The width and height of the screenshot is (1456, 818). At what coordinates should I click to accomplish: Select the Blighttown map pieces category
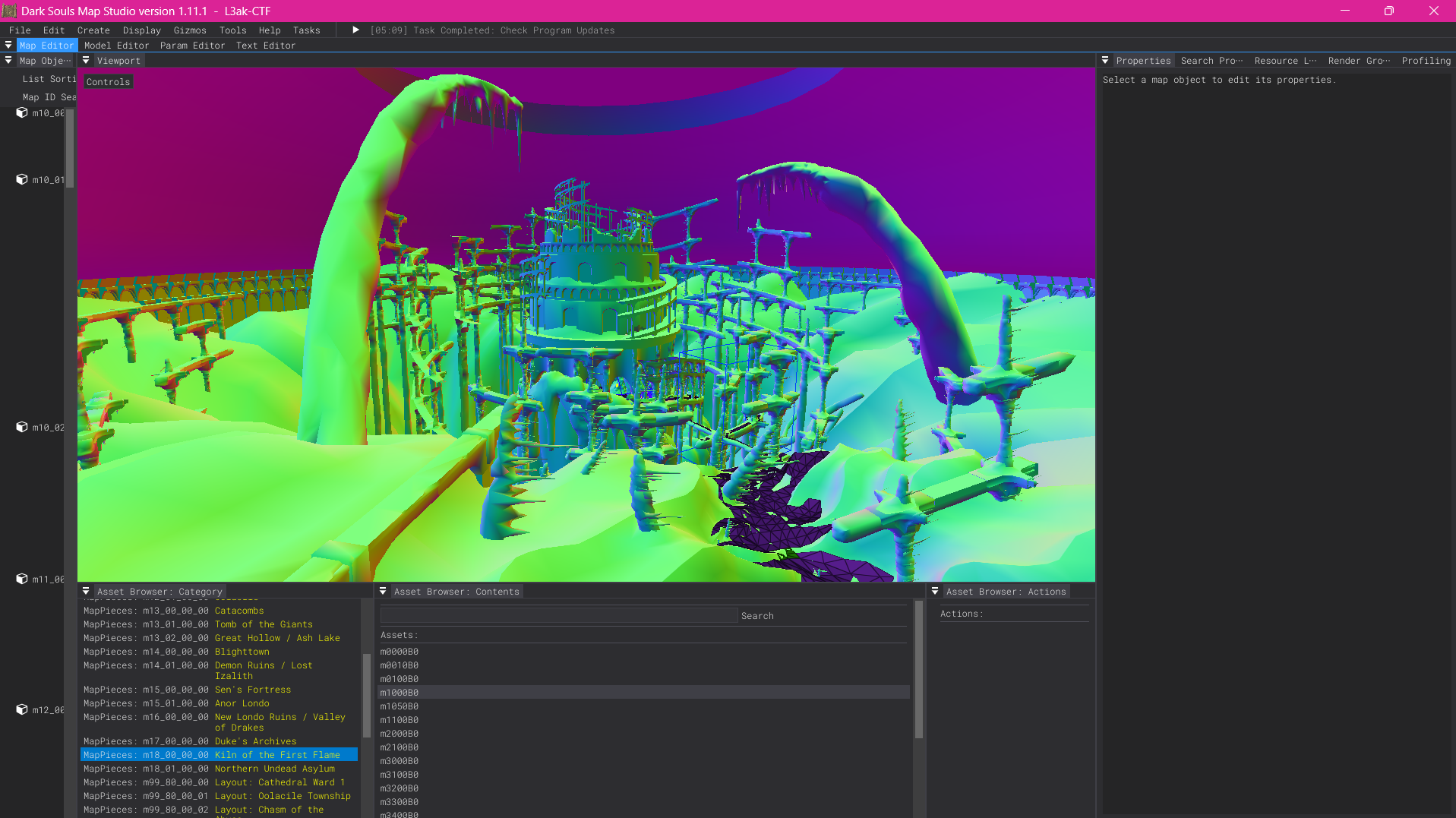[219, 652]
